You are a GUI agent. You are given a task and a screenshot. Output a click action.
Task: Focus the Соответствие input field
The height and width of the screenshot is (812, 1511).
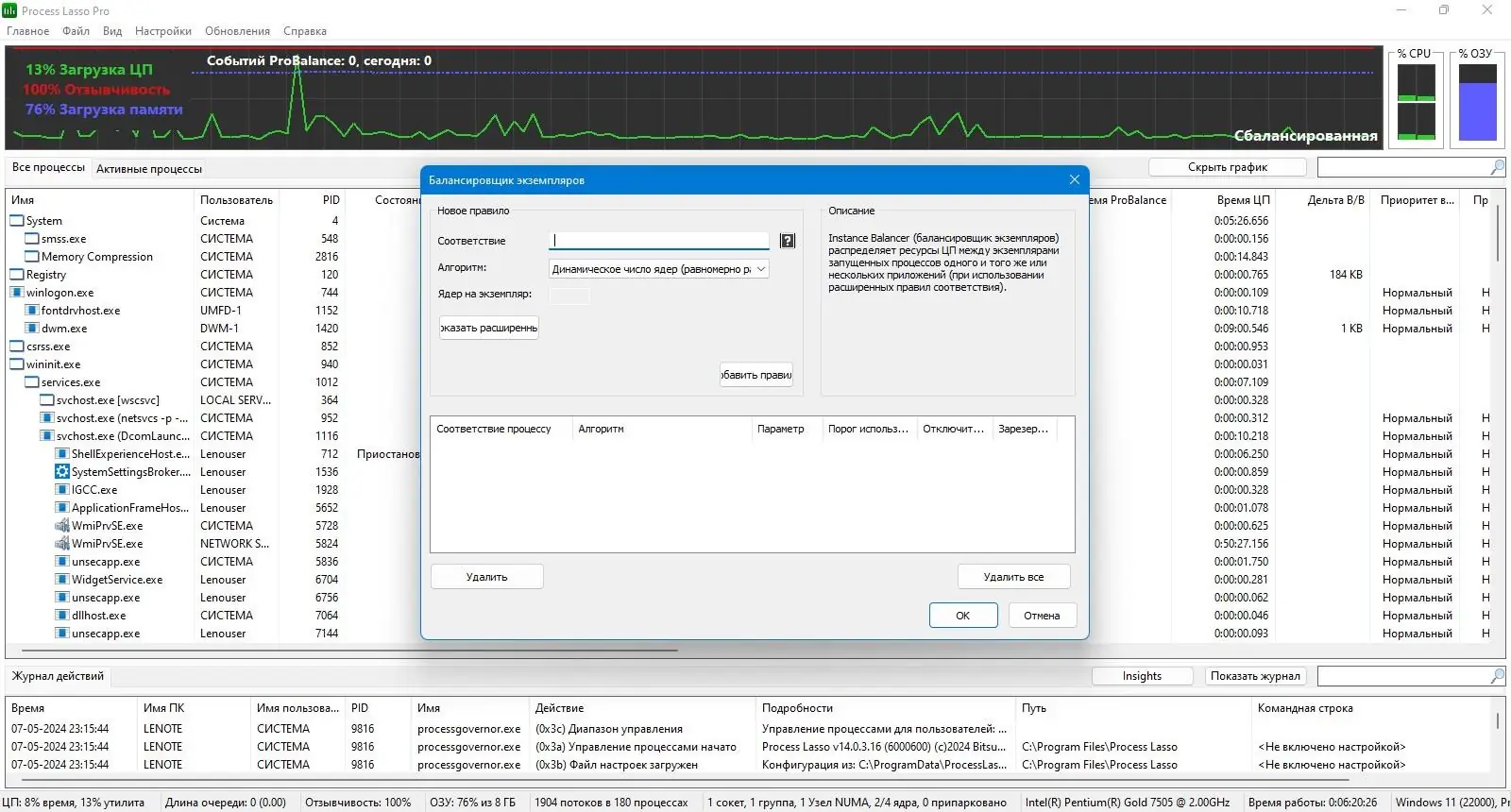pyautogui.click(x=659, y=241)
